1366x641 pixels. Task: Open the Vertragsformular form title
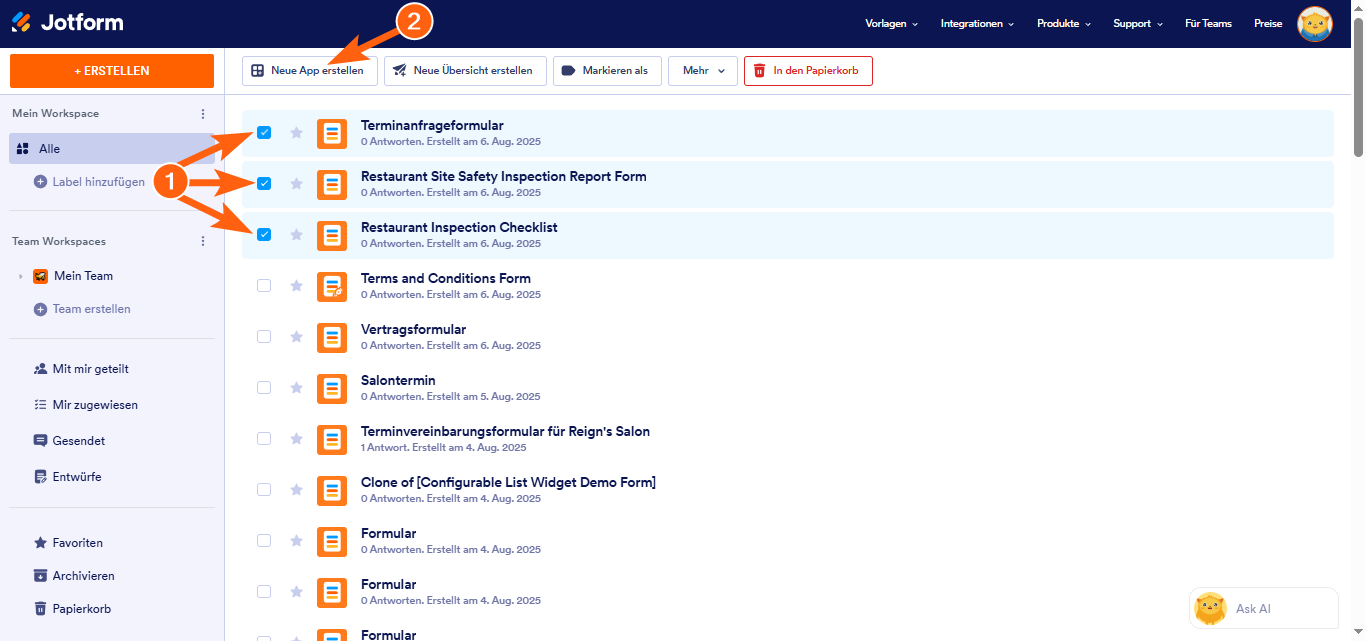pyautogui.click(x=413, y=330)
